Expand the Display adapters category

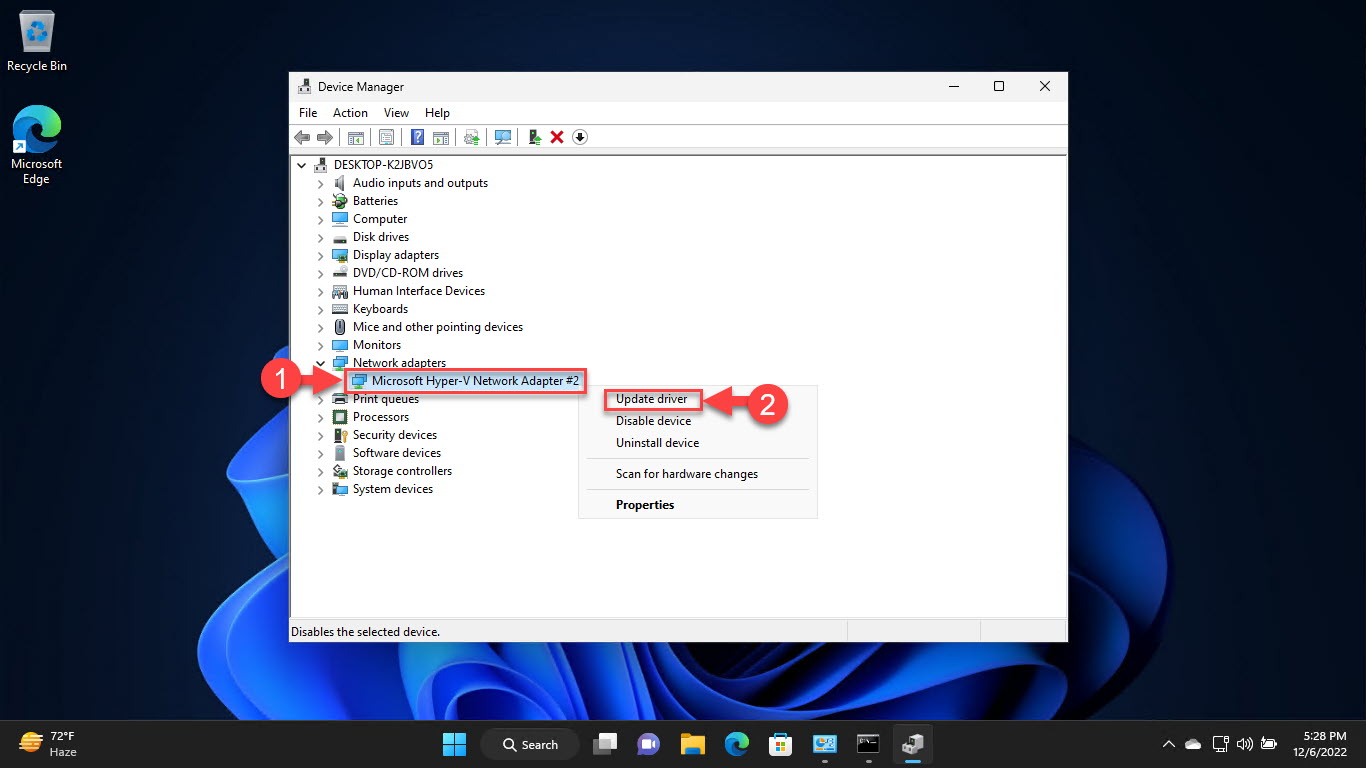[x=320, y=254]
